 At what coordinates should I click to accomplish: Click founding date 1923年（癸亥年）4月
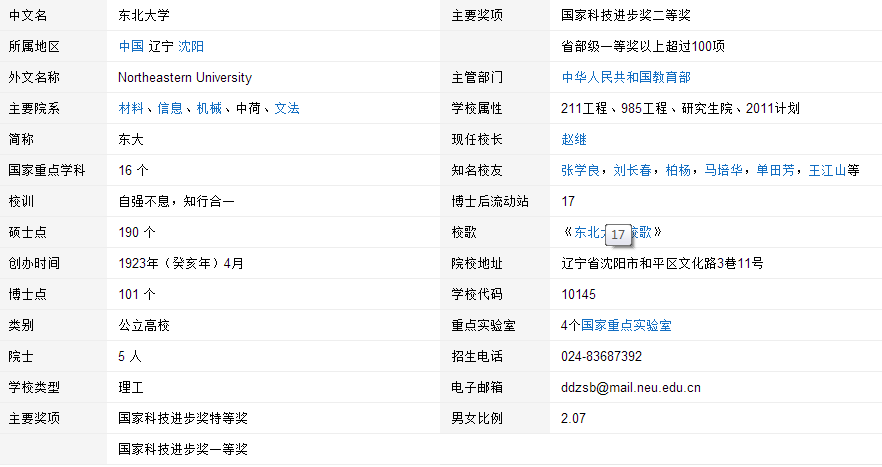[181, 263]
